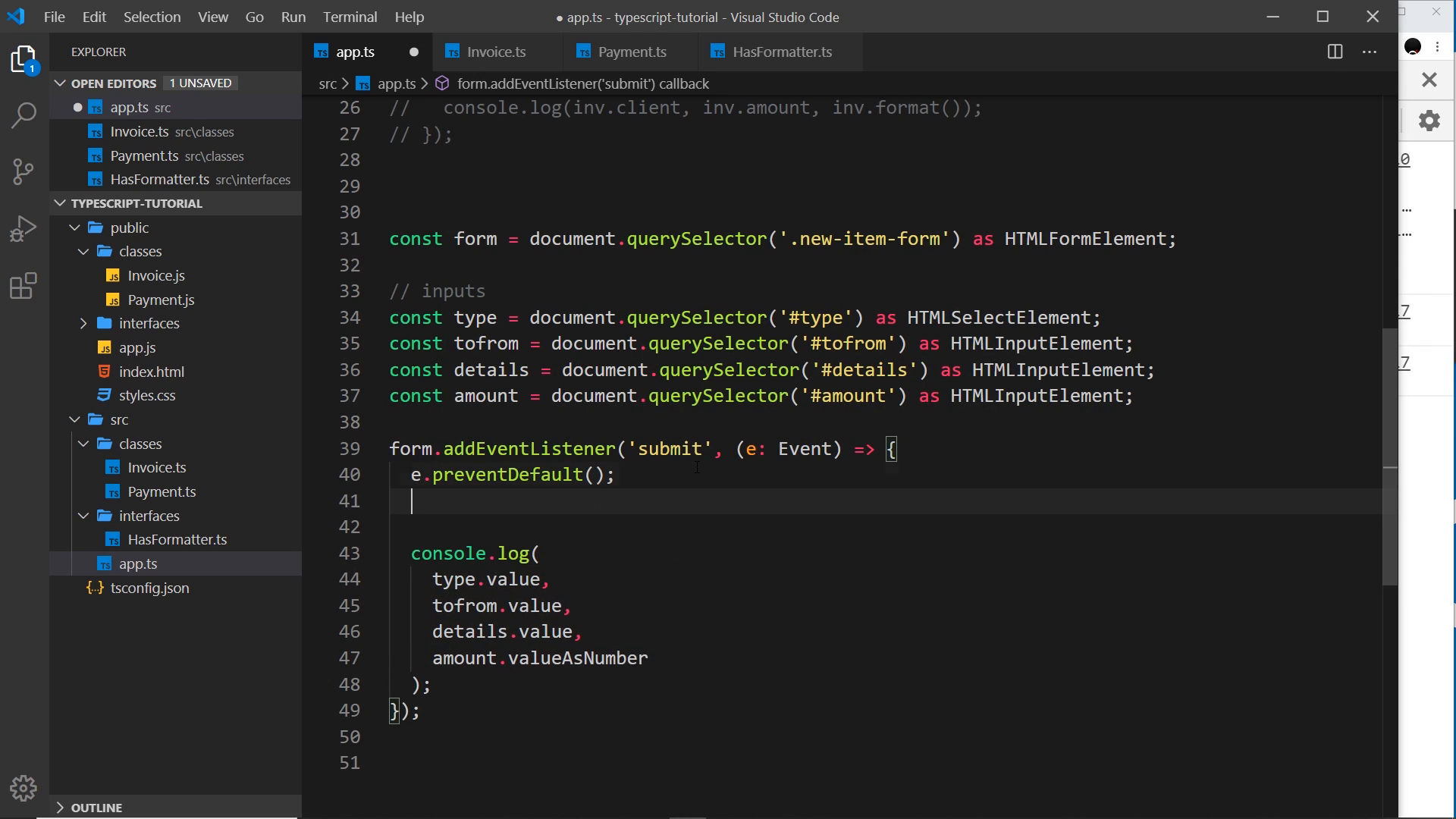Open the Source Control view
This screenshot has height=819, width=1456.
point(24,171)
